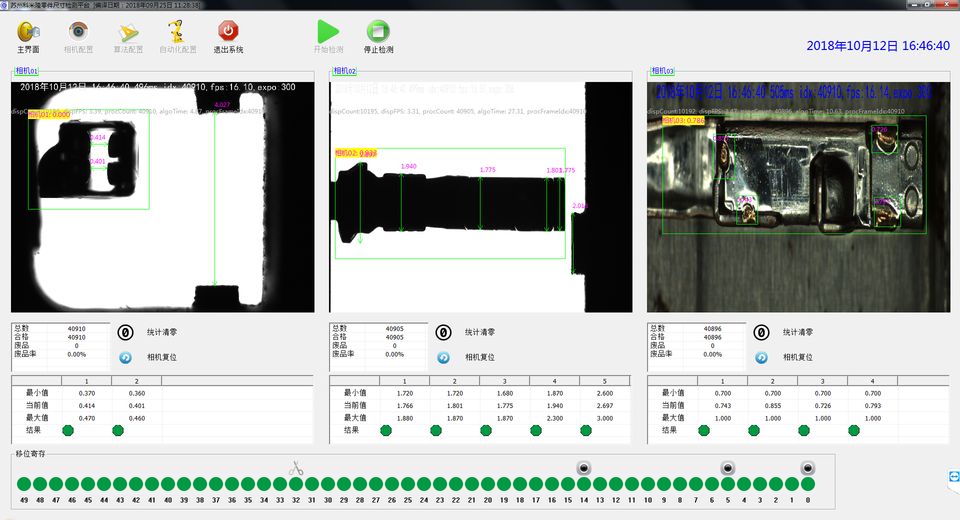Click the 相机01 live image view
960x520 pixels.
pos(162,196)
